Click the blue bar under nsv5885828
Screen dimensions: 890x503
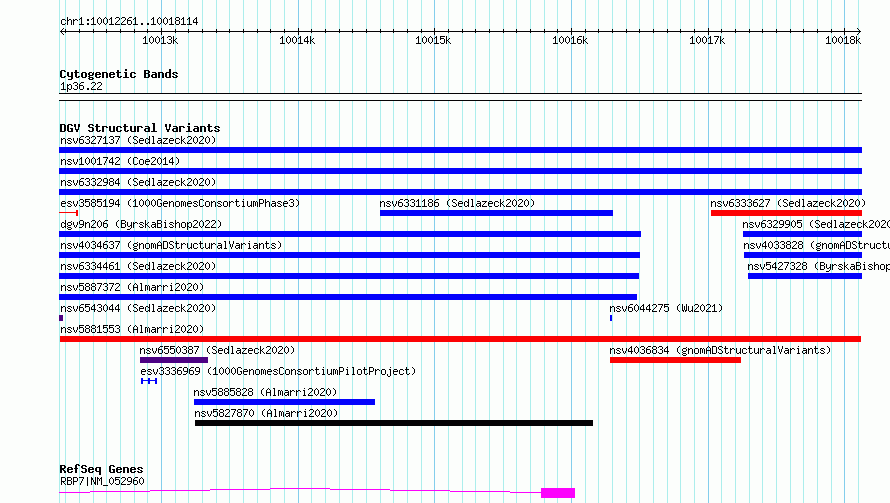click(x=284, y=402)
